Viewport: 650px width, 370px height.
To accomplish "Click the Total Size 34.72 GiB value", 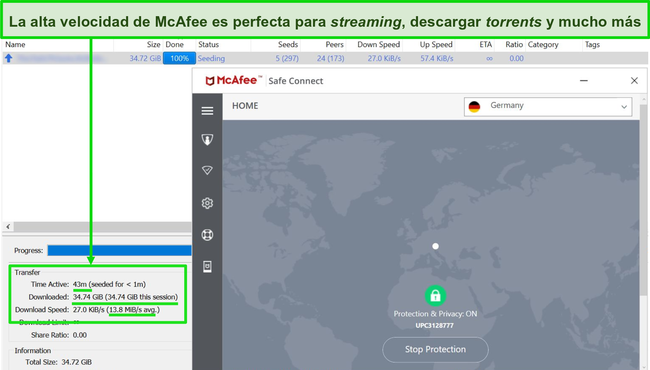I will tap(77, 362).
